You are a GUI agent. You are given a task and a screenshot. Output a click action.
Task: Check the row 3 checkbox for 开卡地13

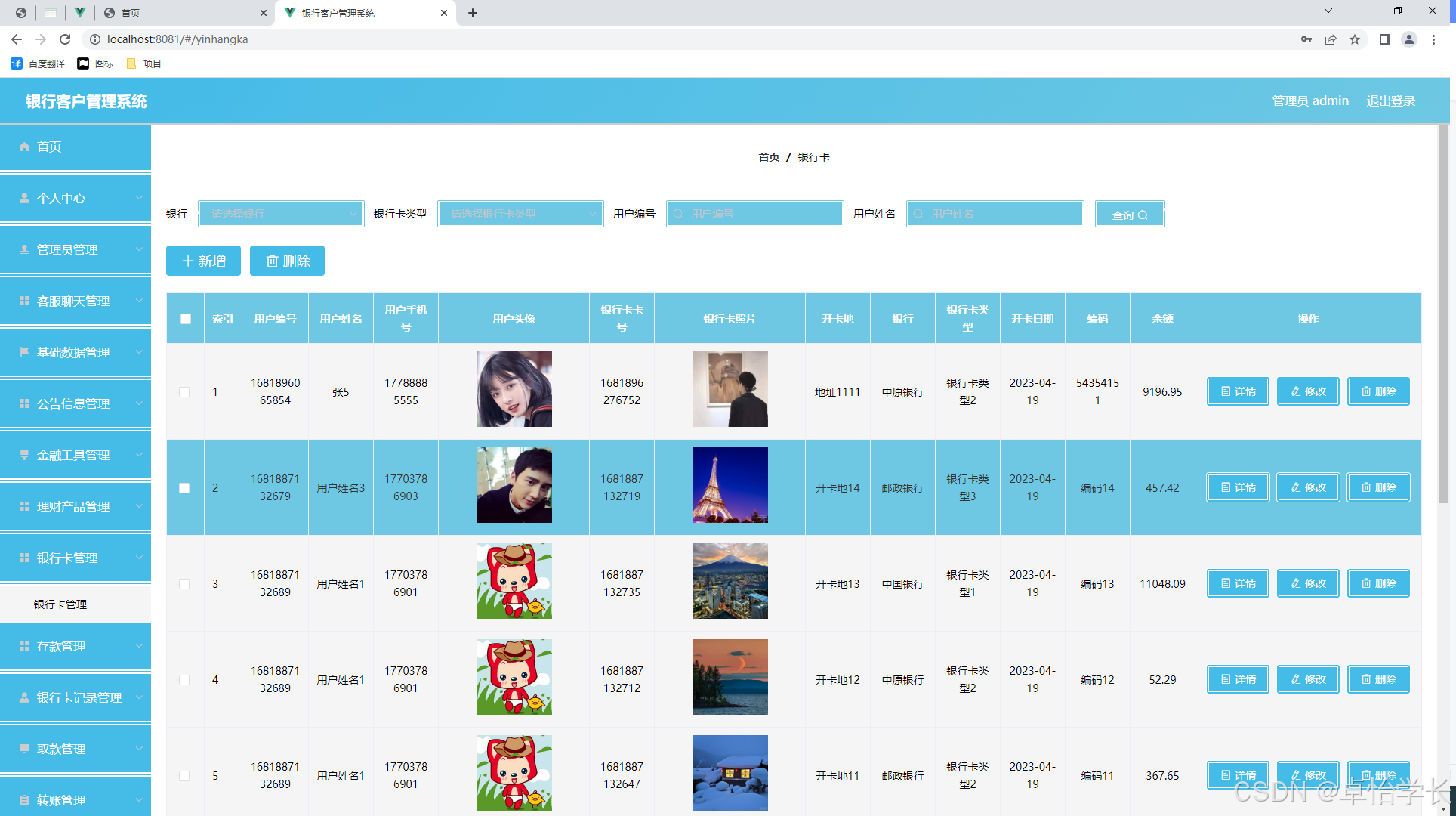click(184, 584)
